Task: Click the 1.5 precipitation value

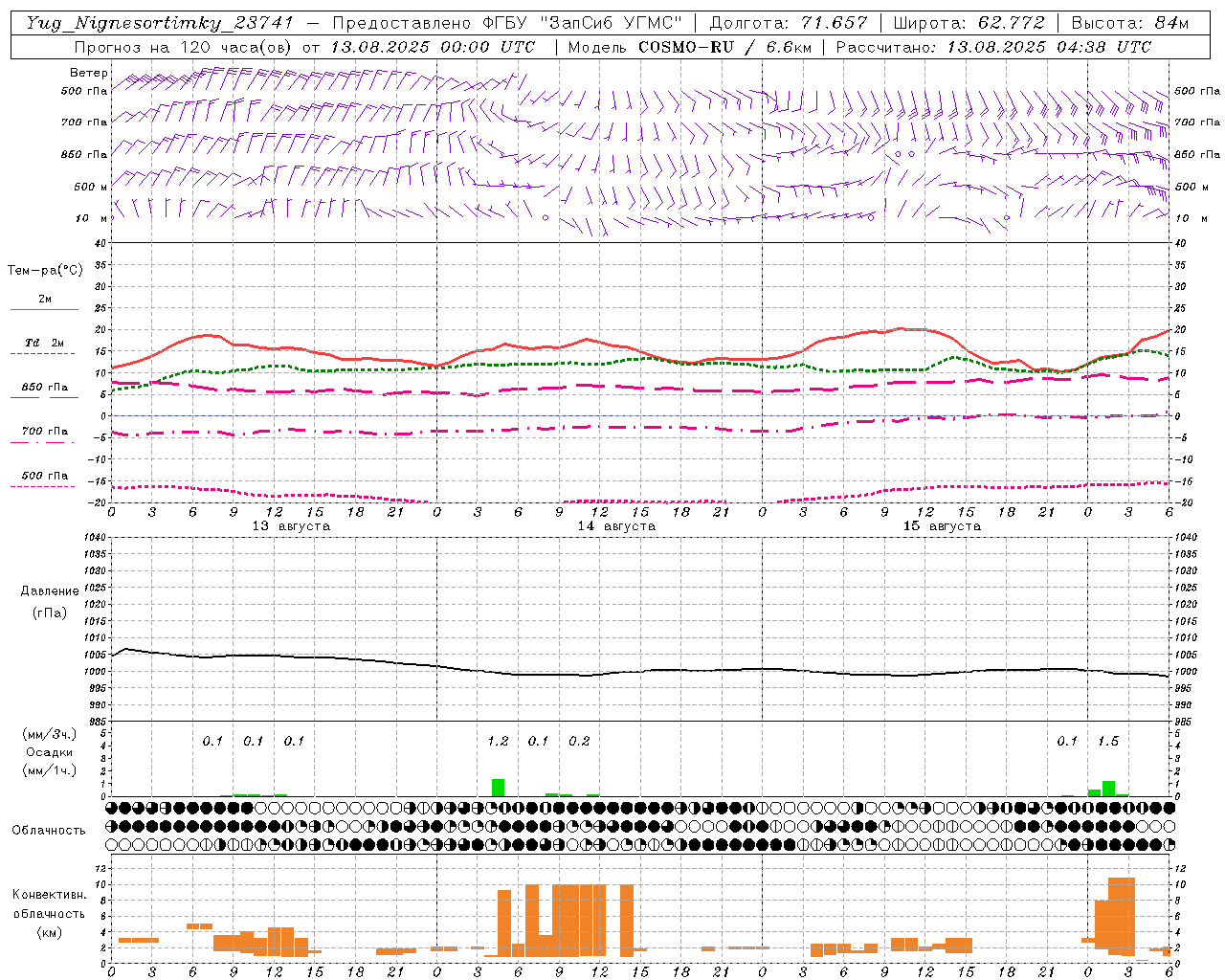Action: (1108, 741)
